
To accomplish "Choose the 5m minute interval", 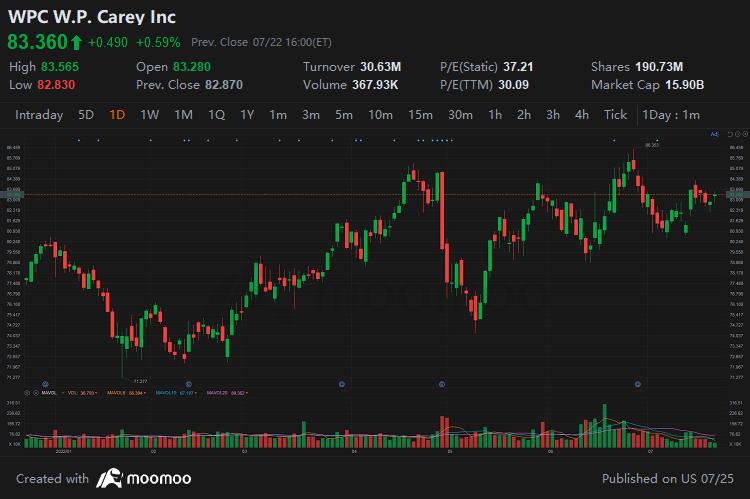I will pos(344,115).
